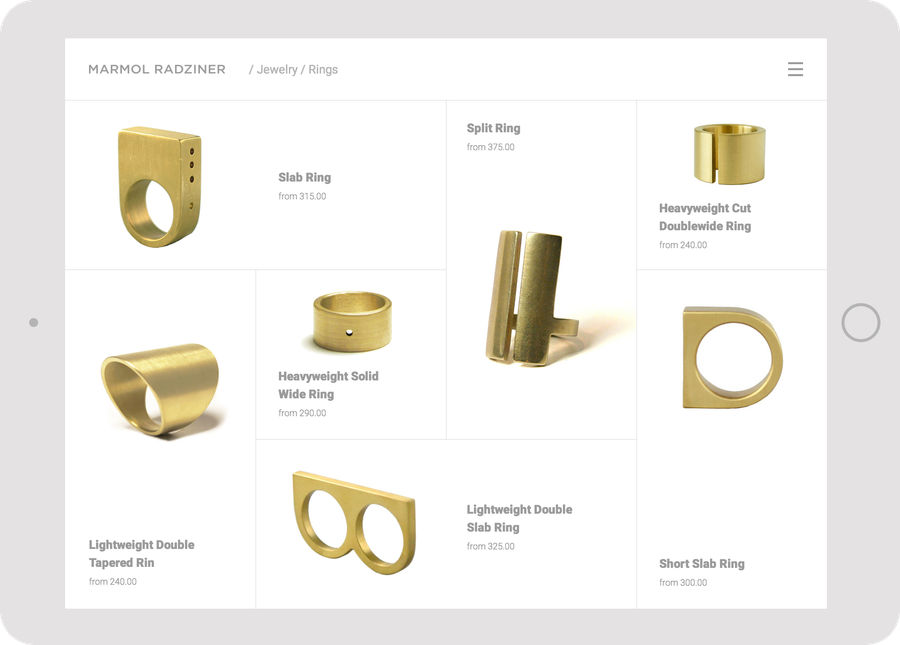Click the Short Slab Ring title
The image size is (900, 645).
coord(702,564)
